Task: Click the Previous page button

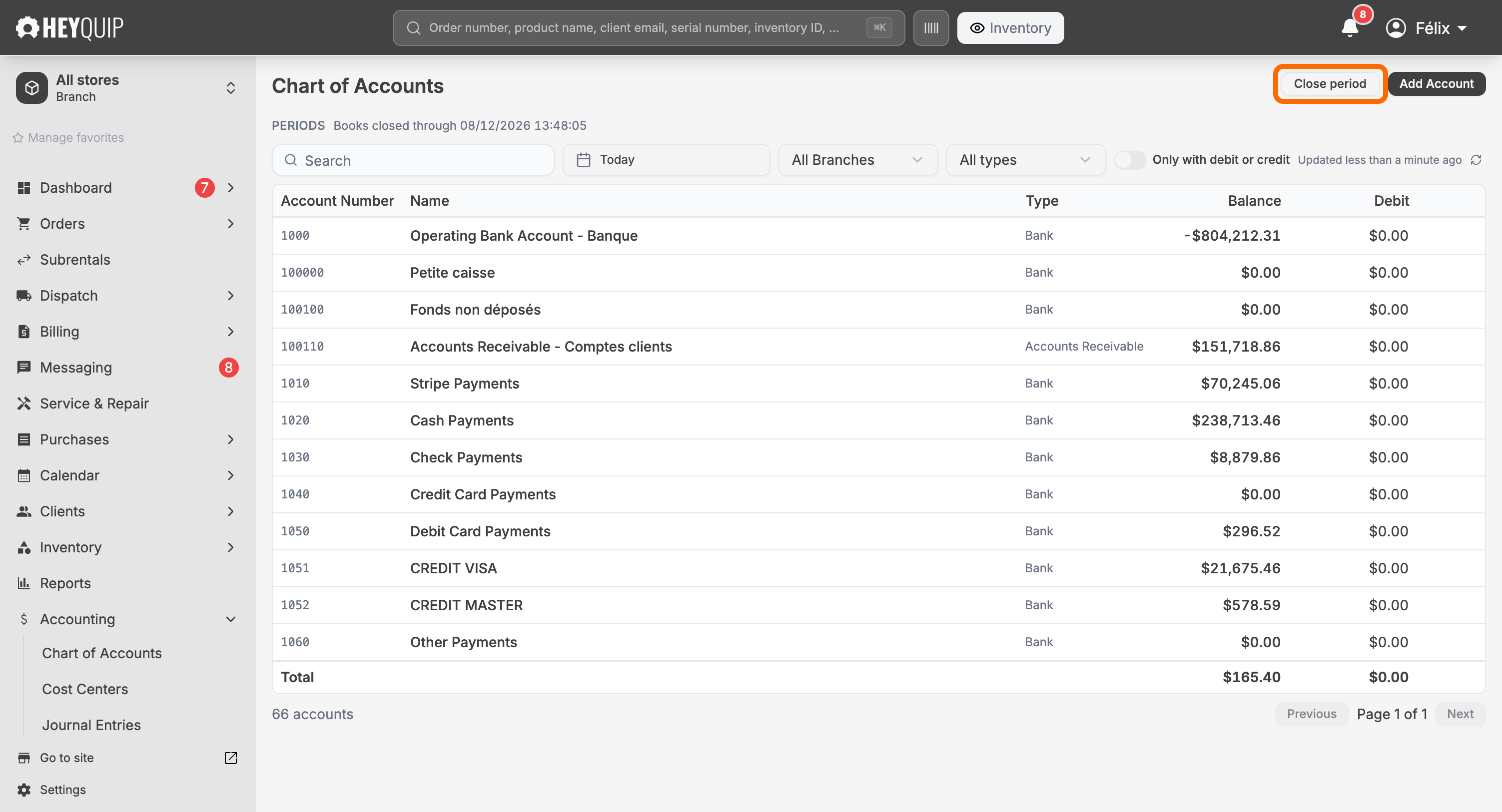Action: 1311,714
